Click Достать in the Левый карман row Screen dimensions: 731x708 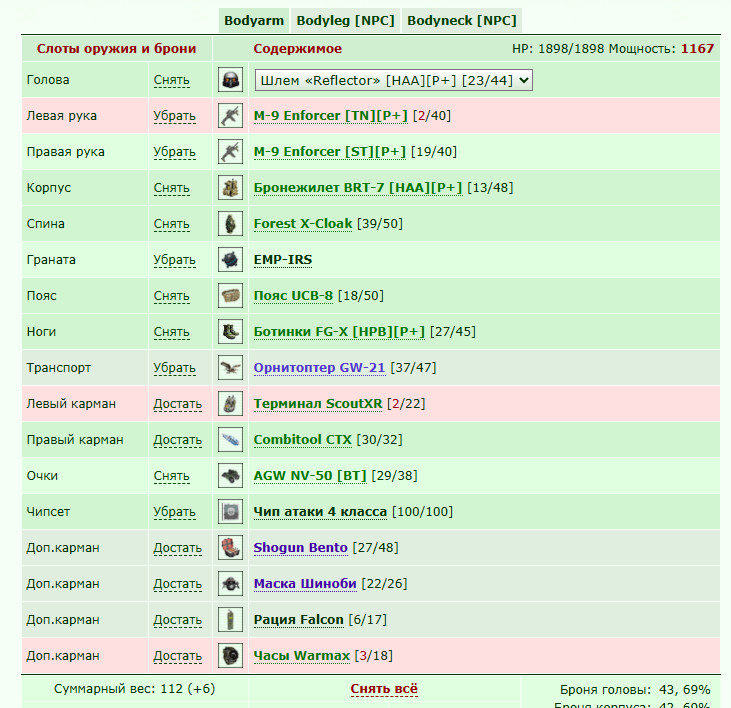click(x=178, y=404)
